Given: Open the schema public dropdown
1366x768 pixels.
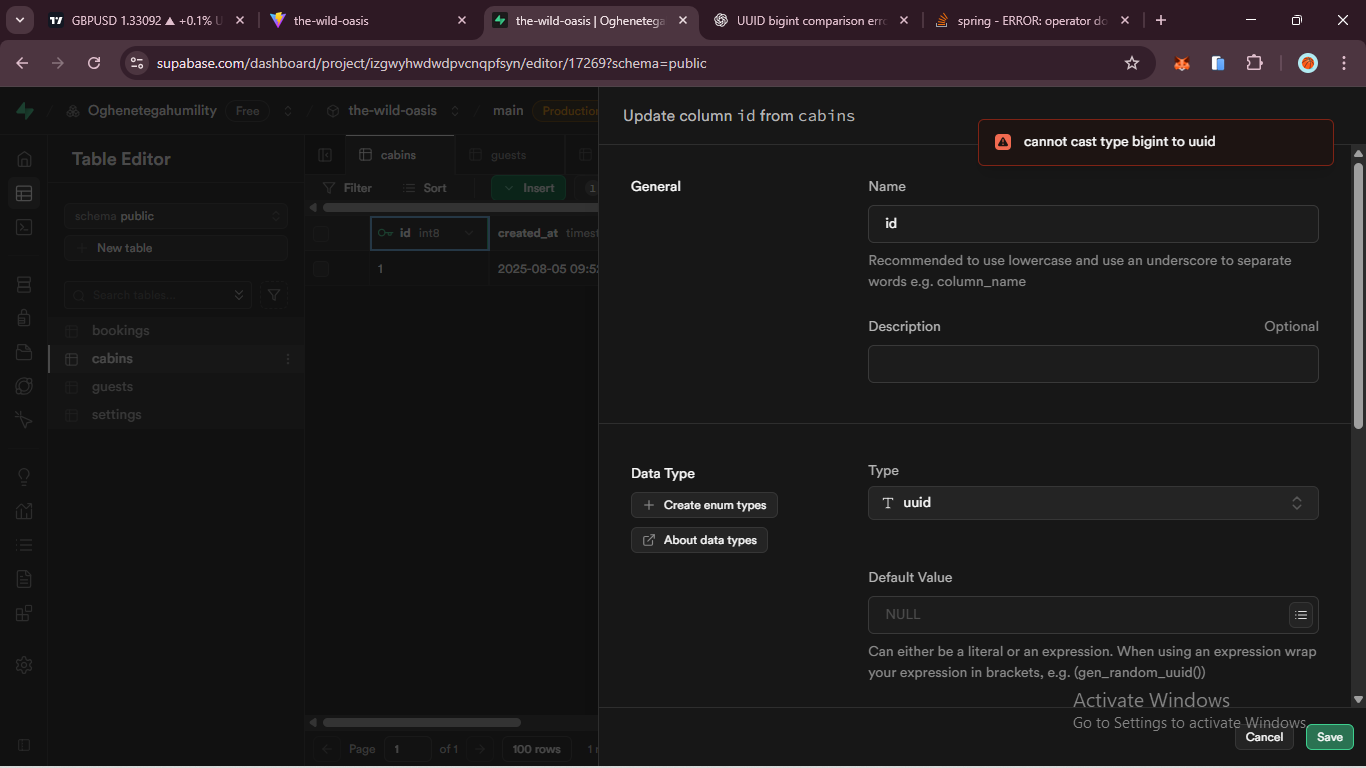Looking at the screenshot, I should (176, 216).
